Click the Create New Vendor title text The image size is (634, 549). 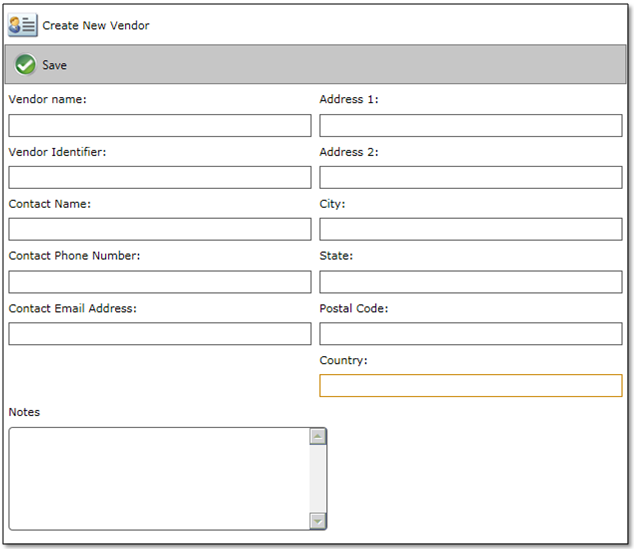coord(96,25)
